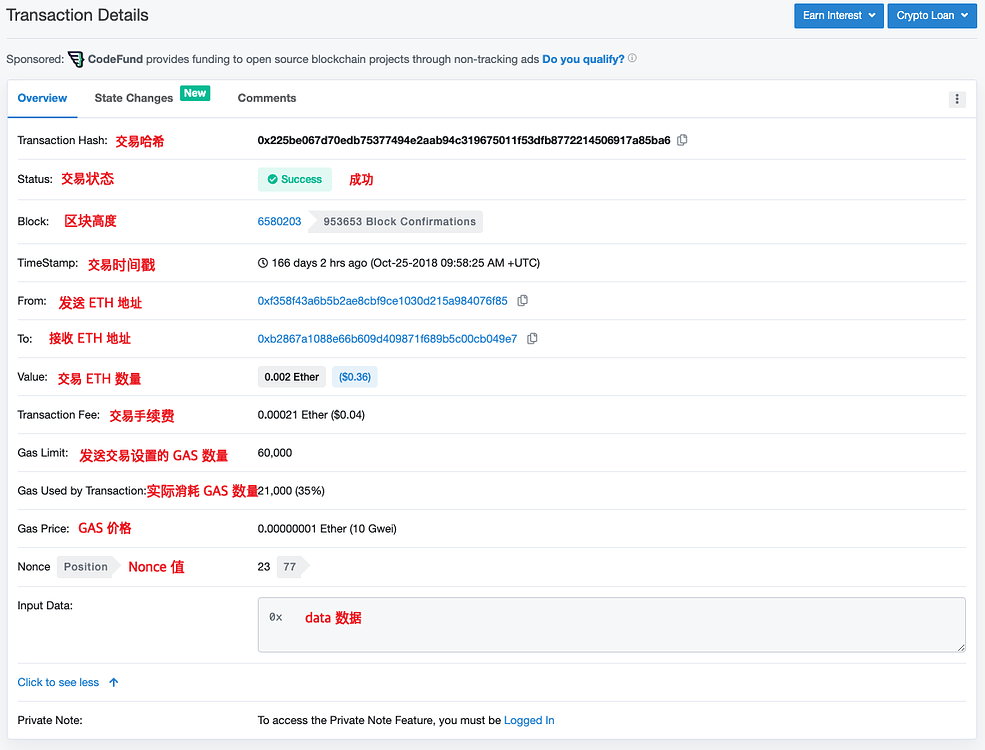Click the Logged In link for Private Note

tap(529, 720)
